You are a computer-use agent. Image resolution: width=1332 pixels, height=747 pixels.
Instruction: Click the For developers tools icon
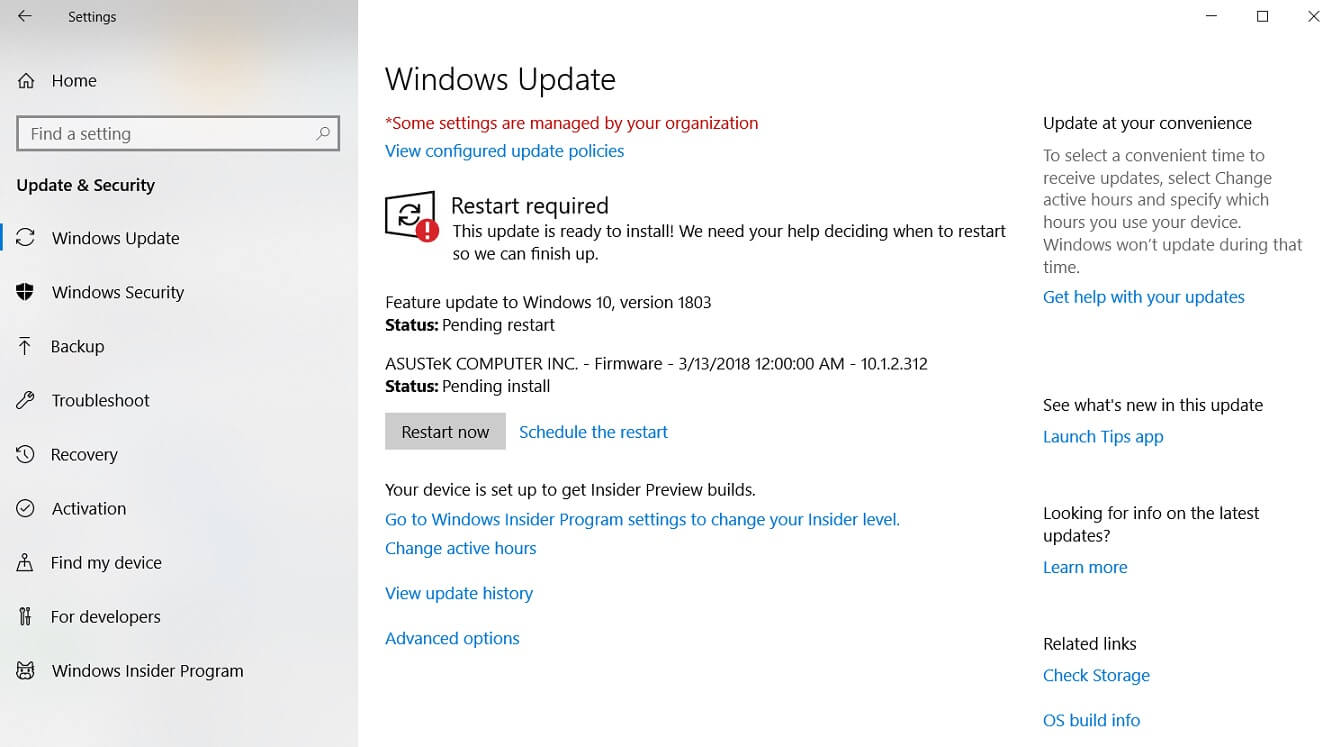[x=26, y=616]
